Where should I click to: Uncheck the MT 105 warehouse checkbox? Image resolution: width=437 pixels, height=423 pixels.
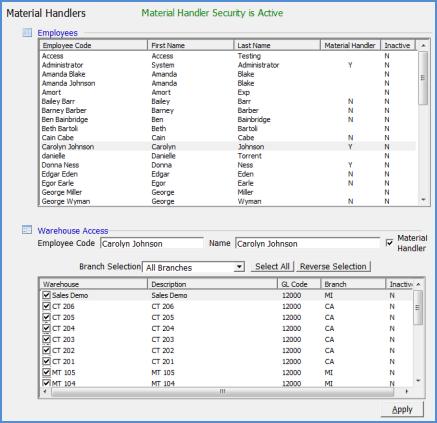(x=46, y=372)
